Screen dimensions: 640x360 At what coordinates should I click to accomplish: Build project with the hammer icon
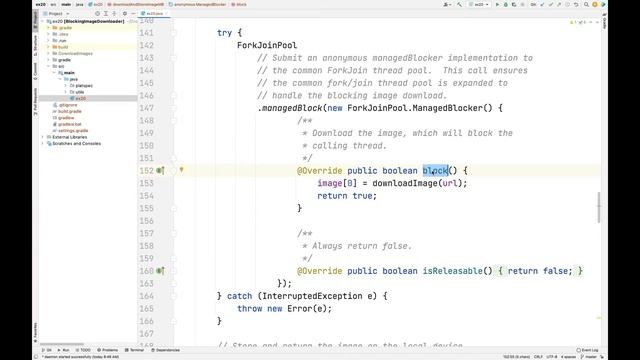click(460, 4)
